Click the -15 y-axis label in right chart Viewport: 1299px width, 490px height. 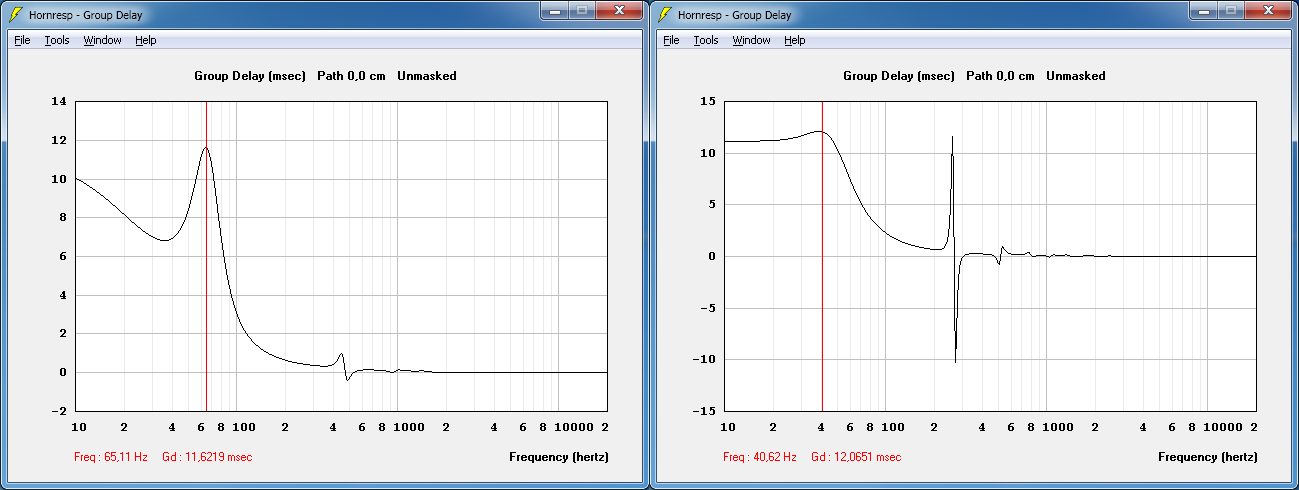(705, 411)
